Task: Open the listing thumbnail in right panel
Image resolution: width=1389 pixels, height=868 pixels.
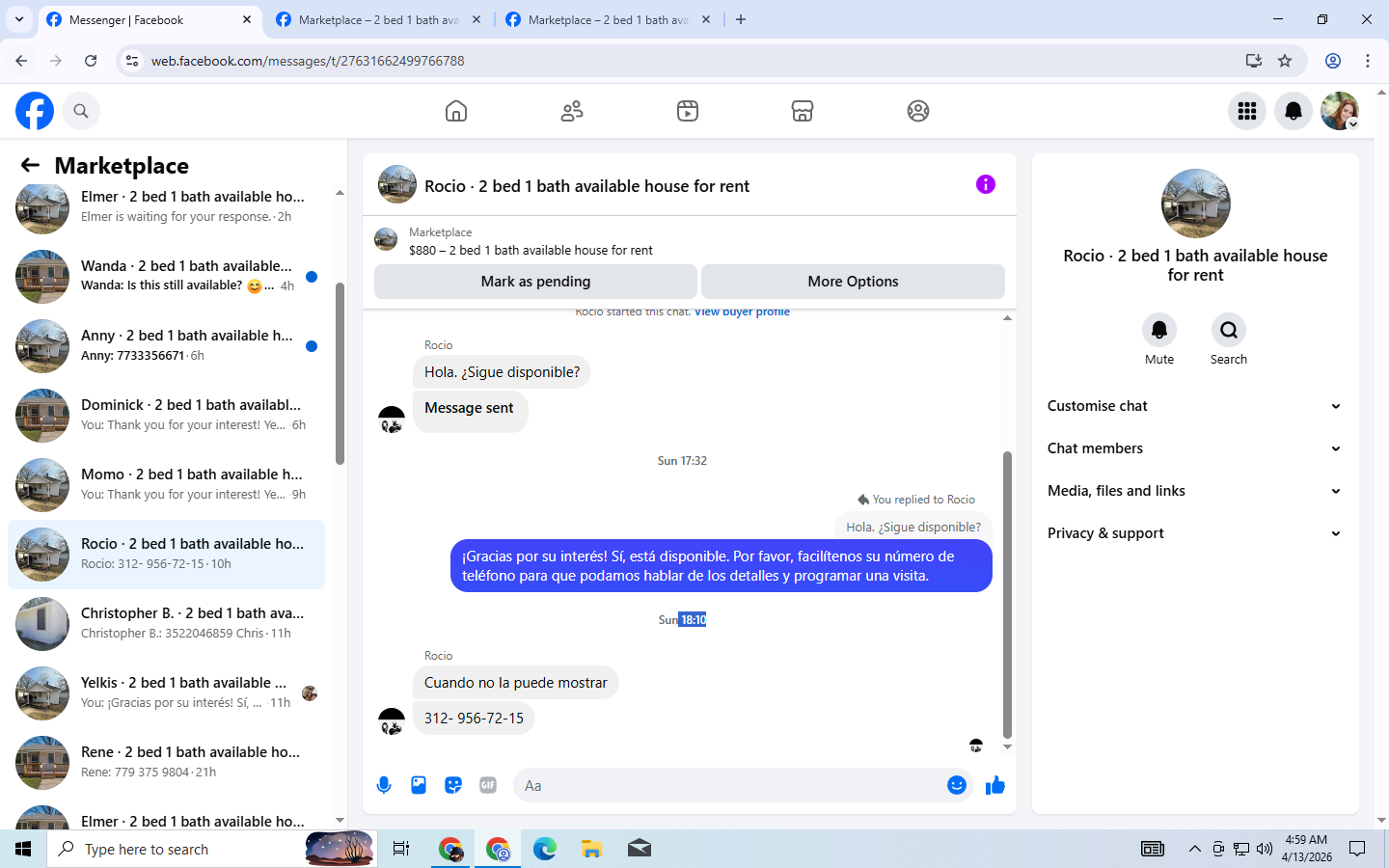Action: click(1196, 203)
